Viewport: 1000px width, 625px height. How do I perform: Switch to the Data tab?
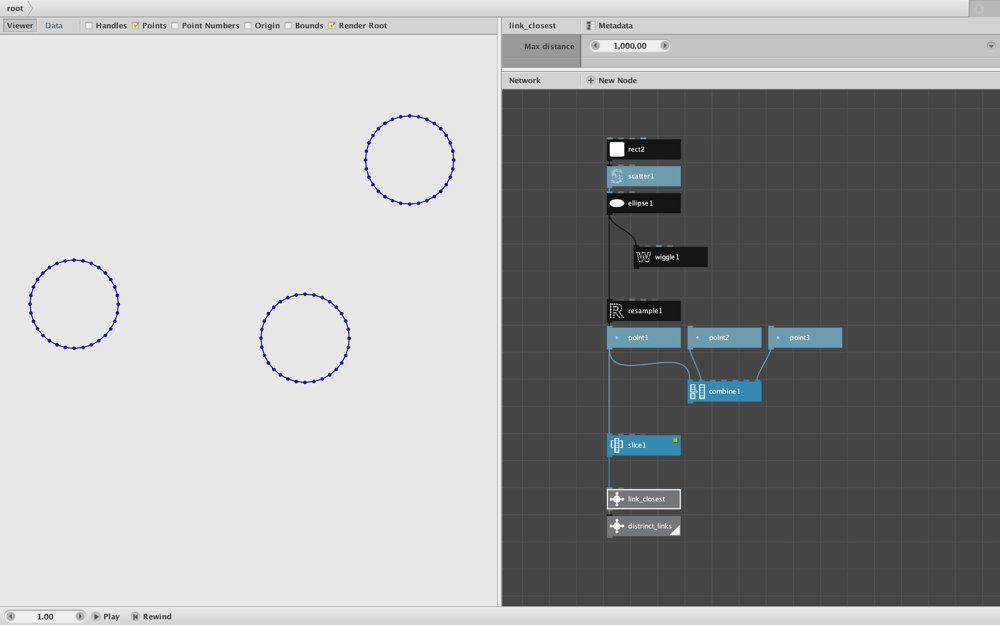(54, 26)
